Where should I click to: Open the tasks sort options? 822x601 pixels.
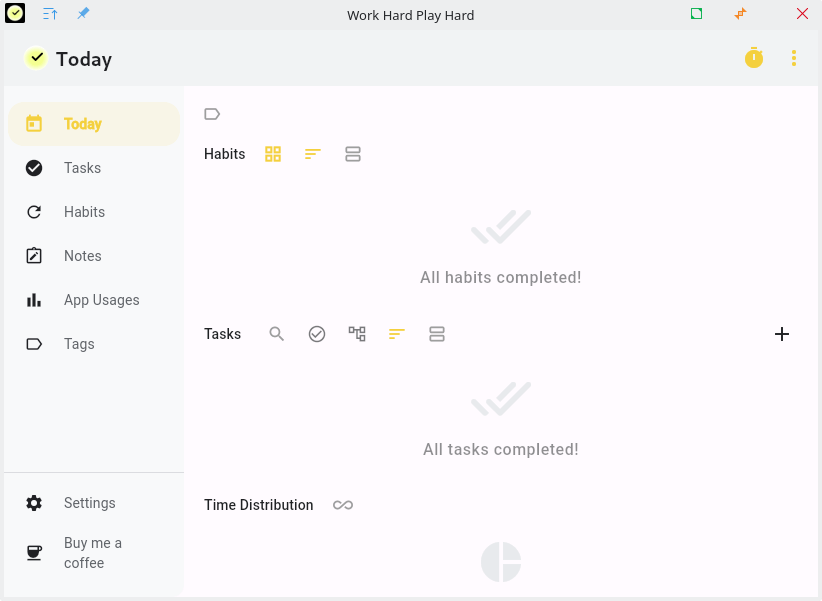point(397,334)
